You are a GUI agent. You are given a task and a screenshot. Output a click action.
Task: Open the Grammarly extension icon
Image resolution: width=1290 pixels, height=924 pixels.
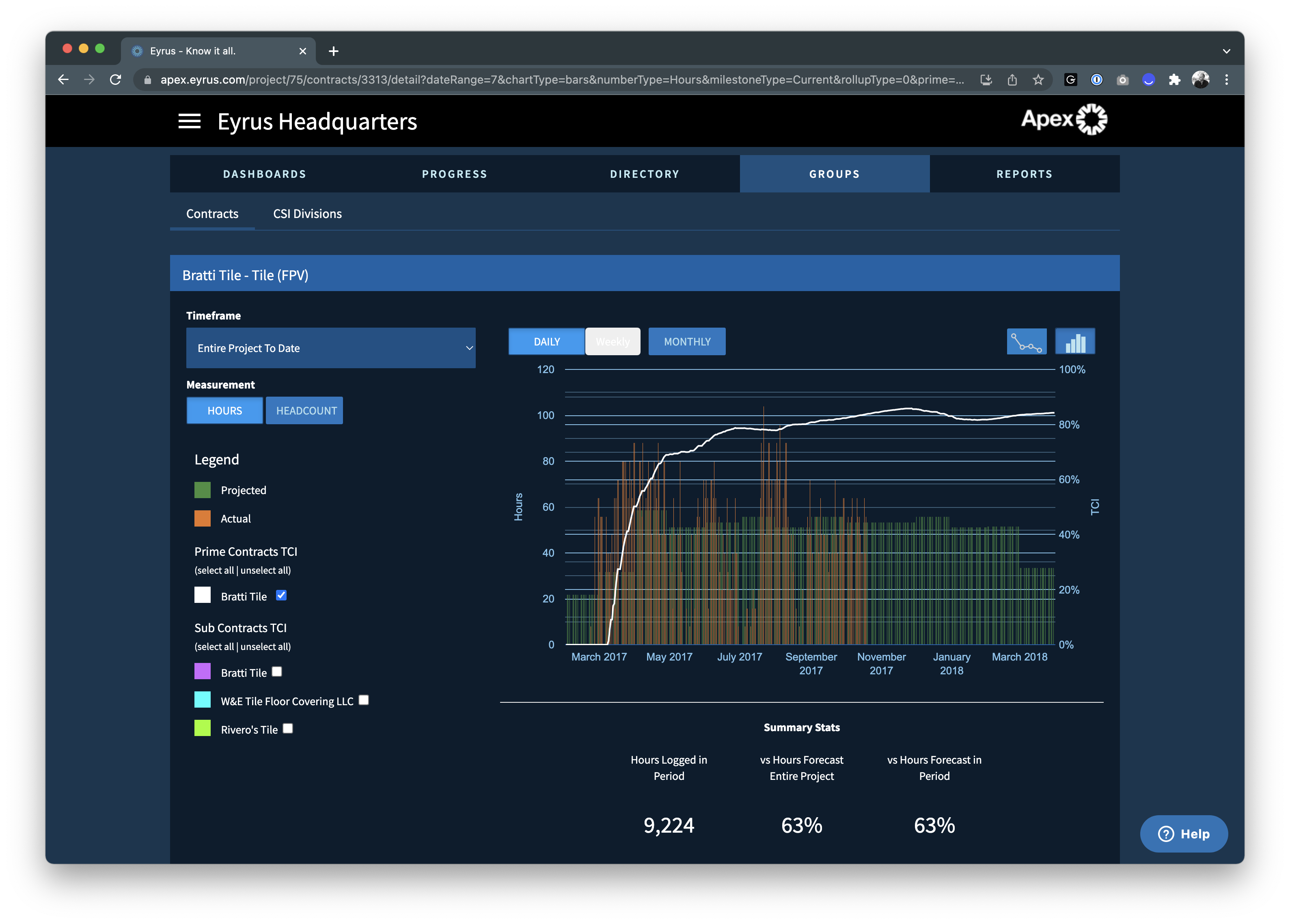point(1070,80)
